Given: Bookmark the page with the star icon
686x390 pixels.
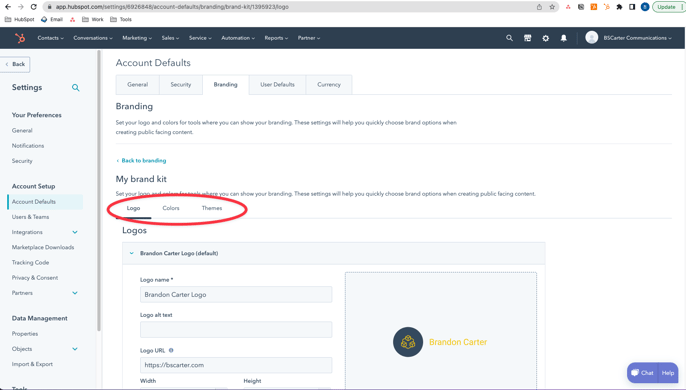Looking at the screenshot, I should (552, 7).
